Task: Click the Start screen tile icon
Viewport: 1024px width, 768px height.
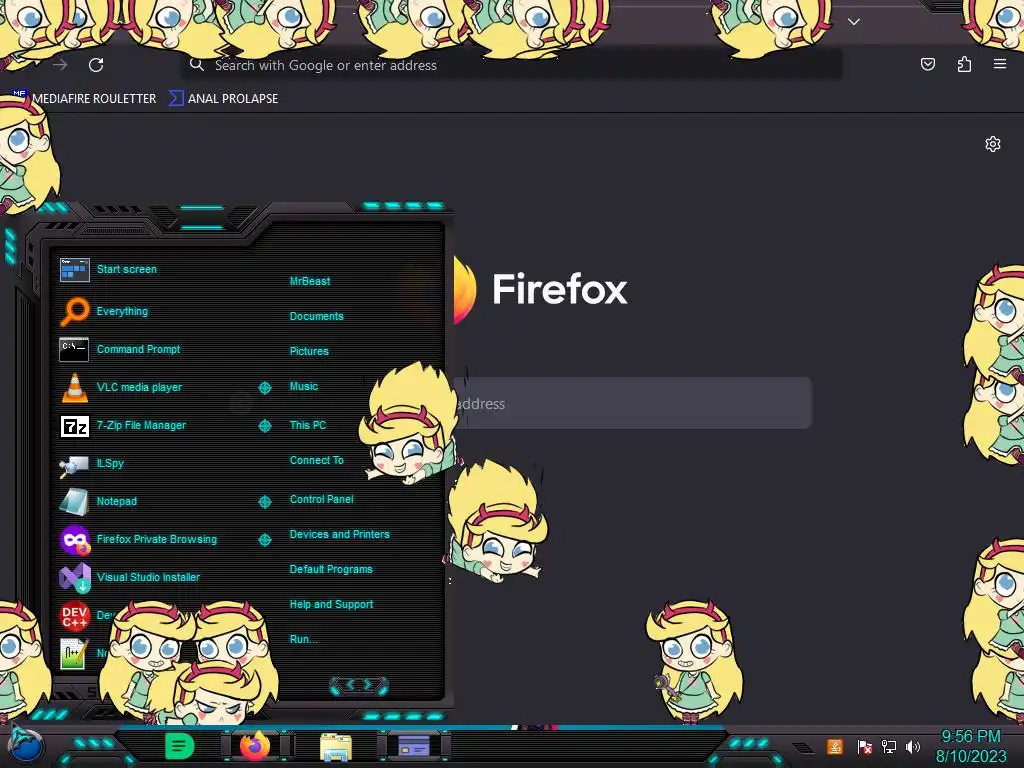Action: (x=74, y=269)
